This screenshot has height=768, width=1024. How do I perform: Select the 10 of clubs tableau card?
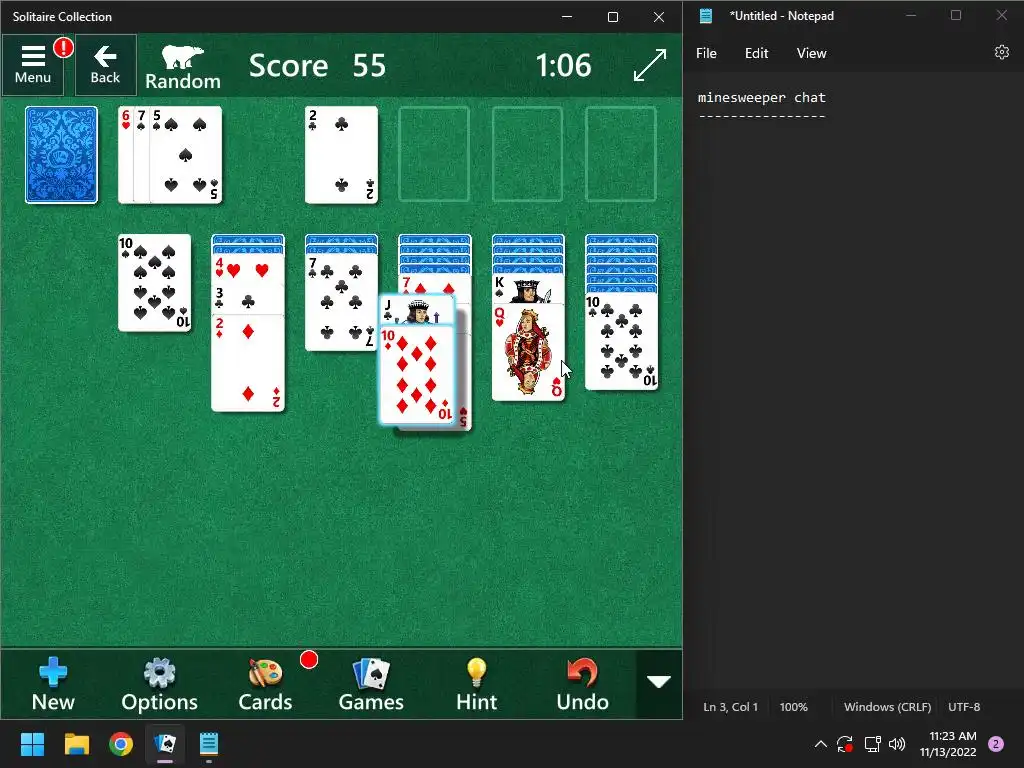pyautogui.click(x=622, y=342)
